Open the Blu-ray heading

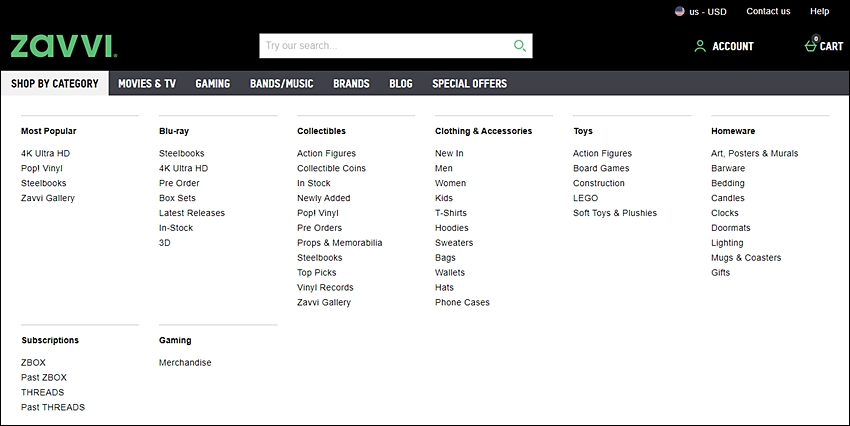174,131
